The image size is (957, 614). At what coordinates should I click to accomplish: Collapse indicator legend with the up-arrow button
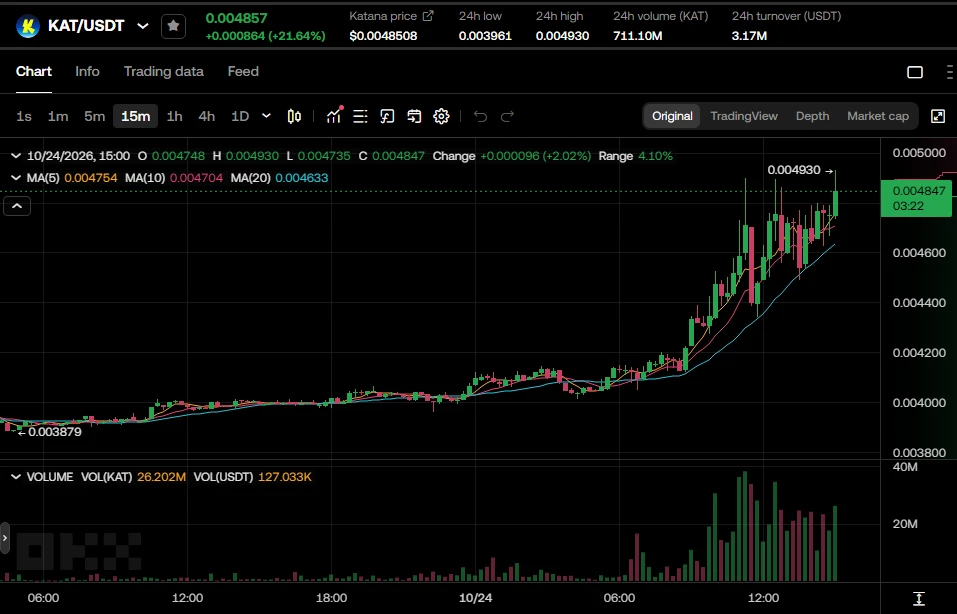(17, 206)
